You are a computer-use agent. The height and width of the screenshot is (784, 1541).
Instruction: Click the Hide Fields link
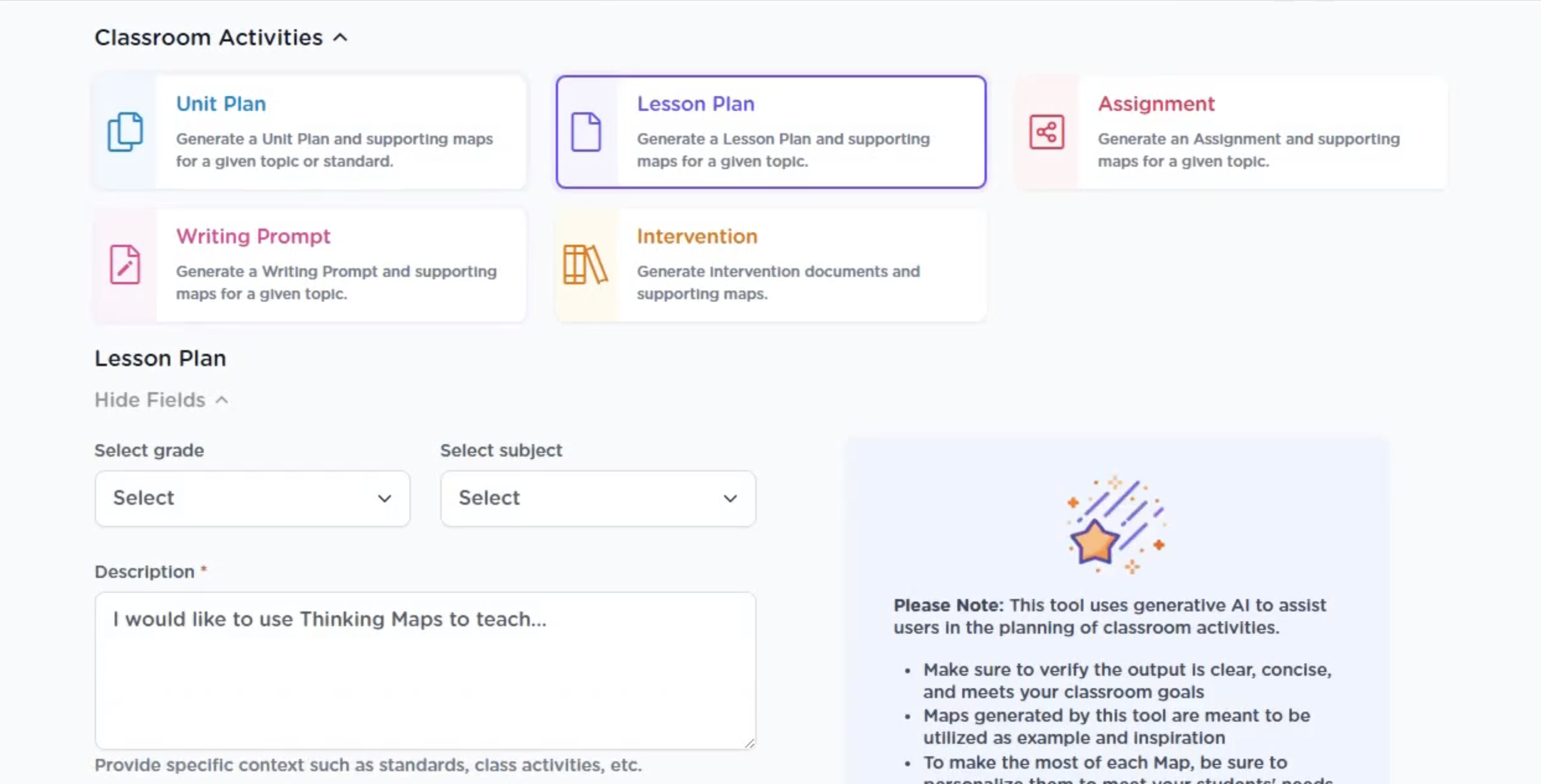(x=150, y=400)
